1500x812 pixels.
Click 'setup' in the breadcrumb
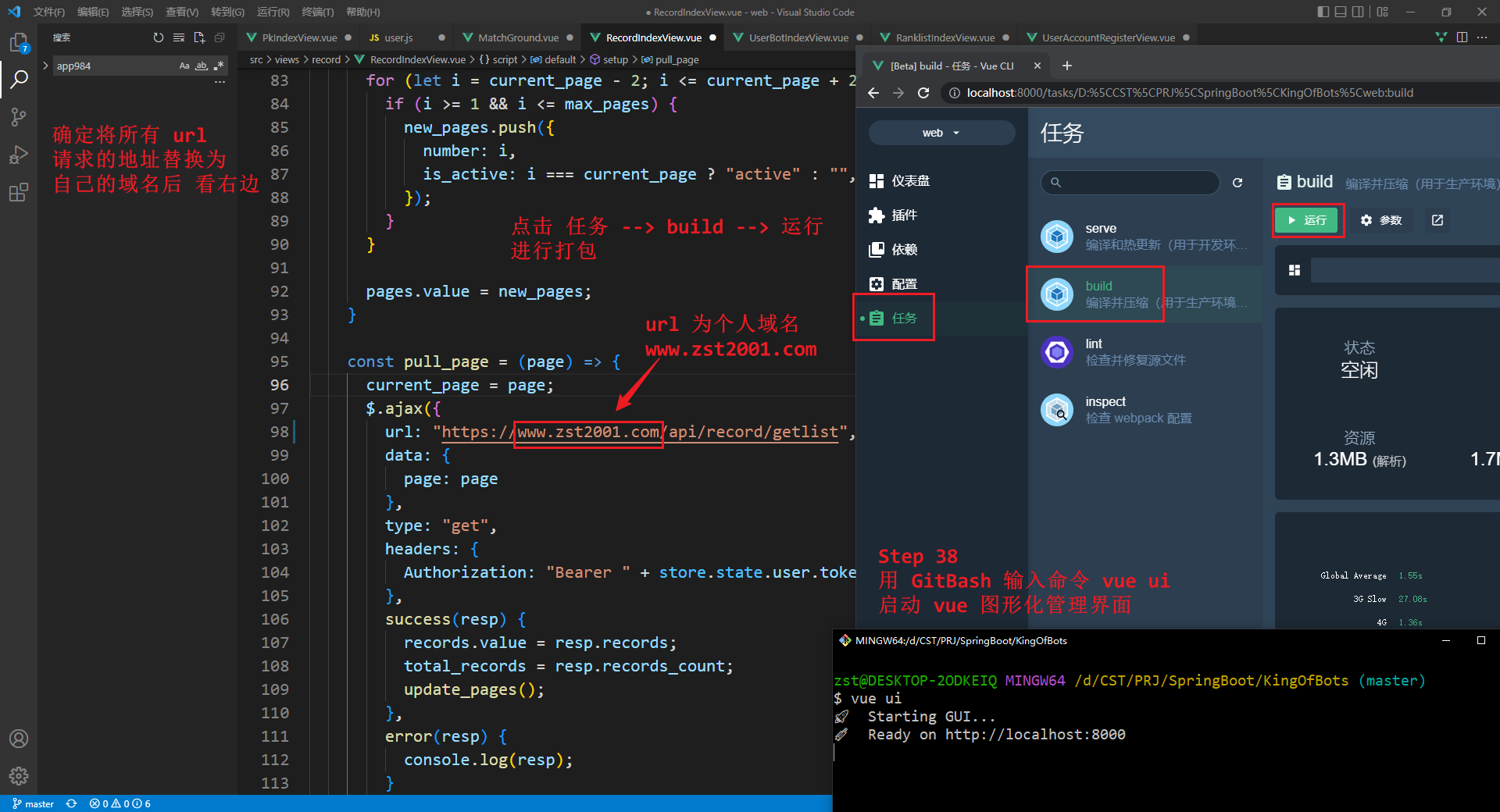coord(616,59)
